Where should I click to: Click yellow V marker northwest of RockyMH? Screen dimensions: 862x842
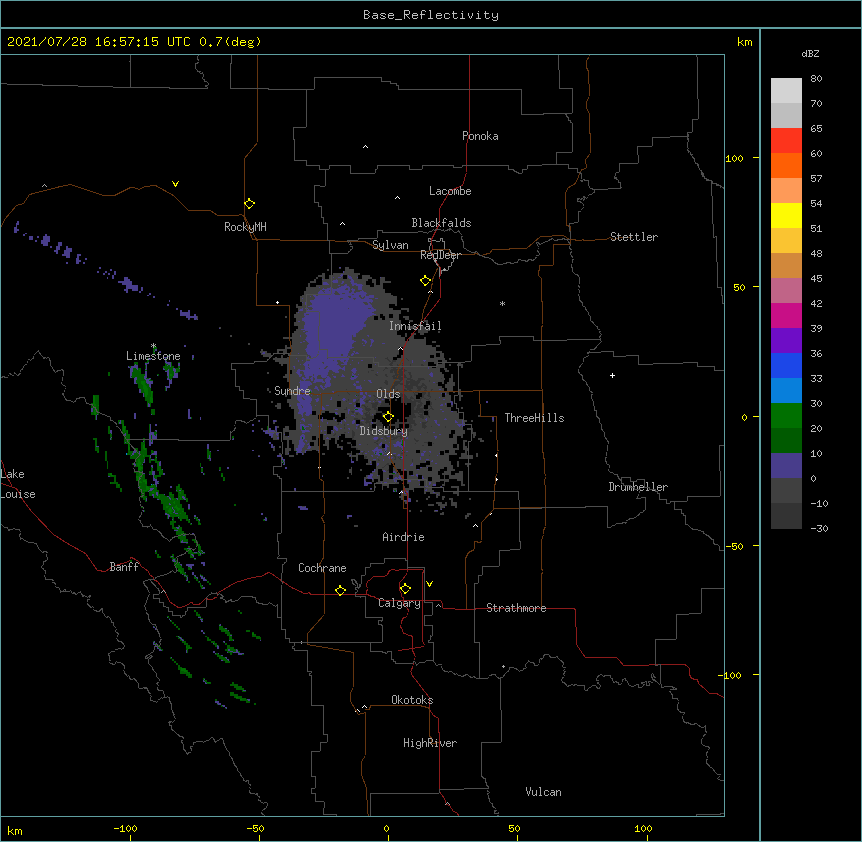click(x=175, y=184)
